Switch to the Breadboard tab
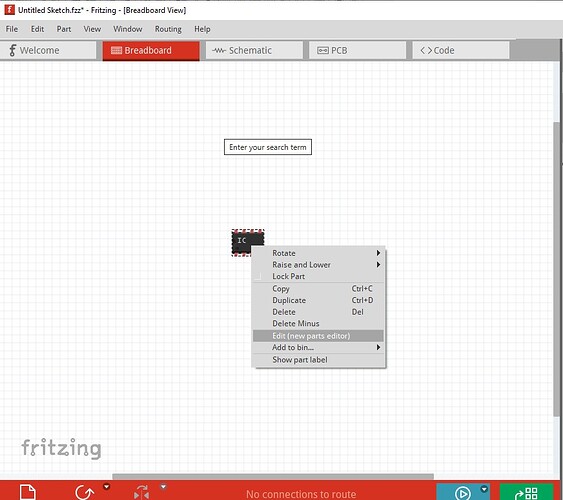 click(x=151, y=51)
